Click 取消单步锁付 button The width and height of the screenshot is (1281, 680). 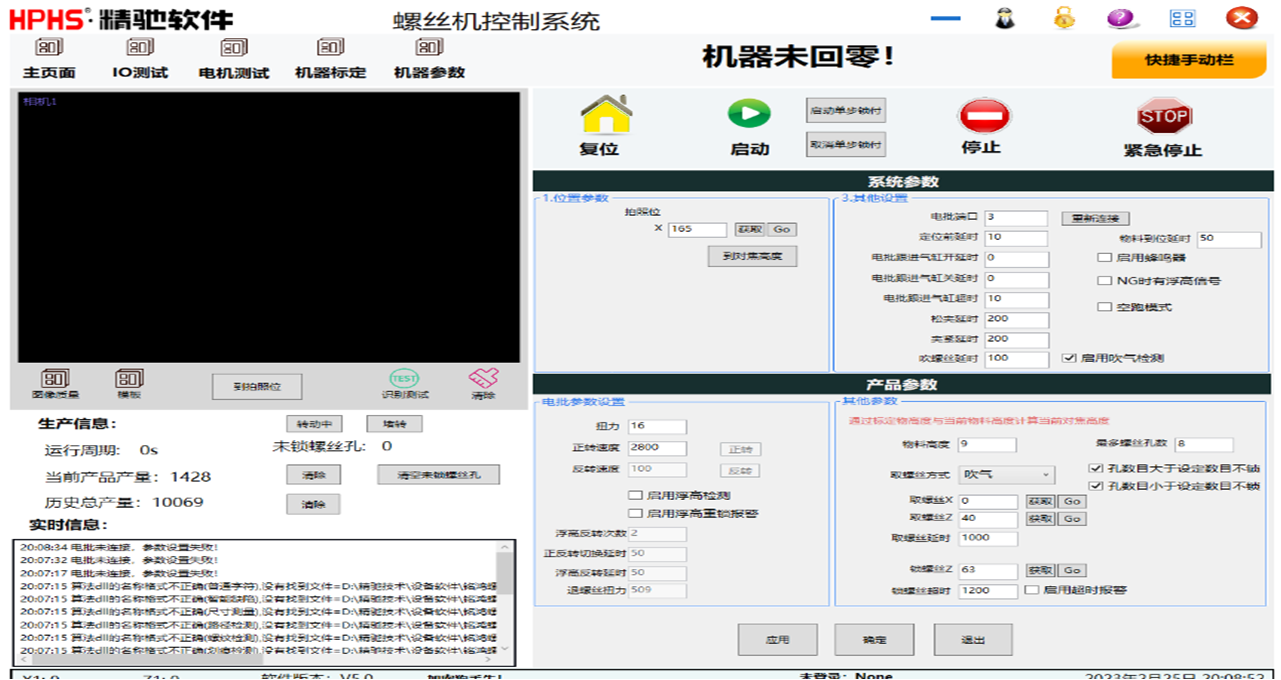(847, 145)
